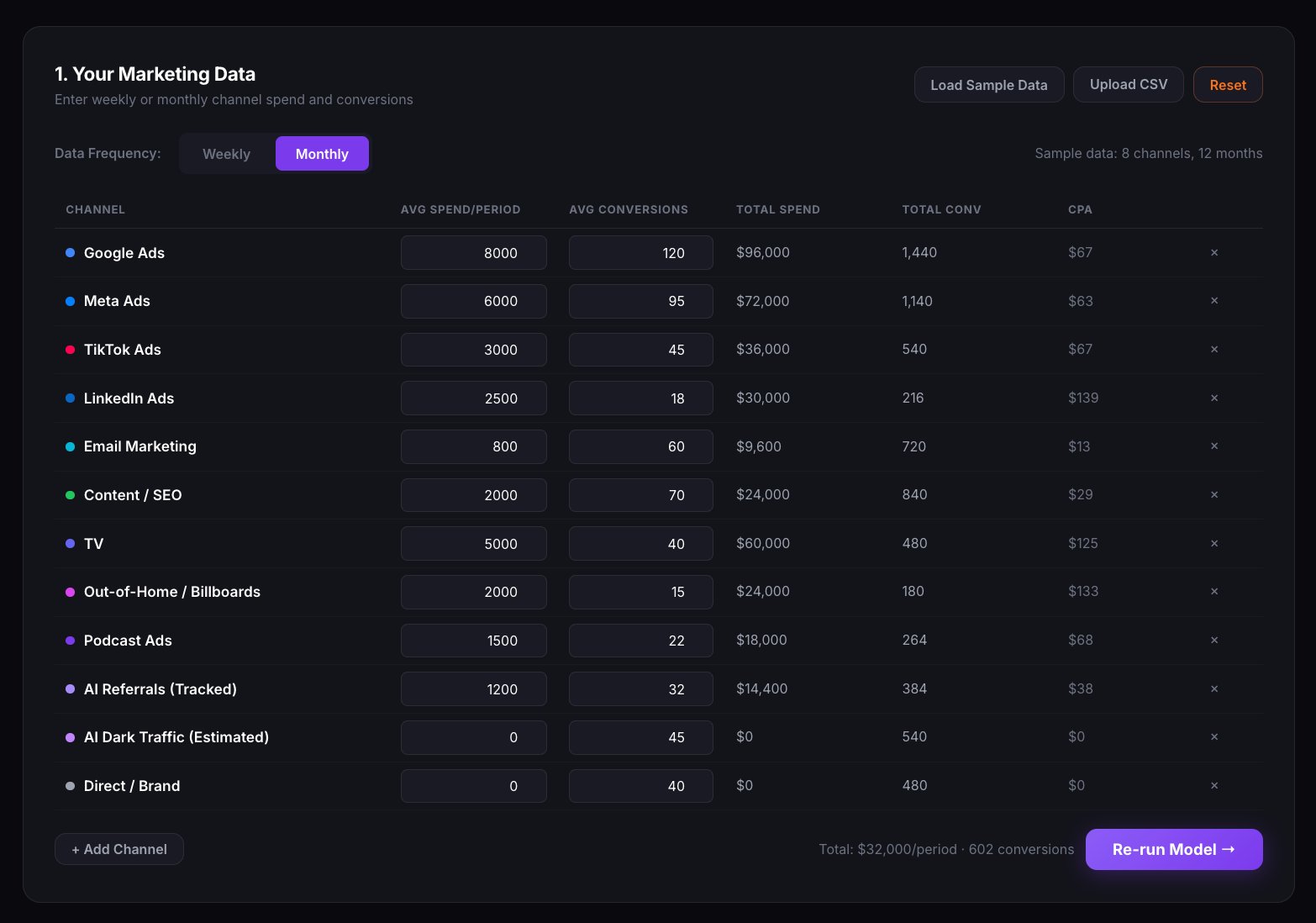Delete the TikTok Ads row
The width and height of the screenshot is (1316, 923).
point(1214,349)
